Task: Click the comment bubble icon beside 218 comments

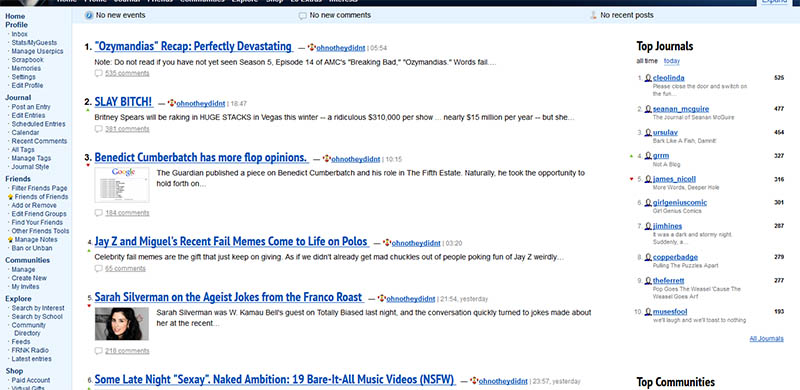Action: click(x=98, y=351)
